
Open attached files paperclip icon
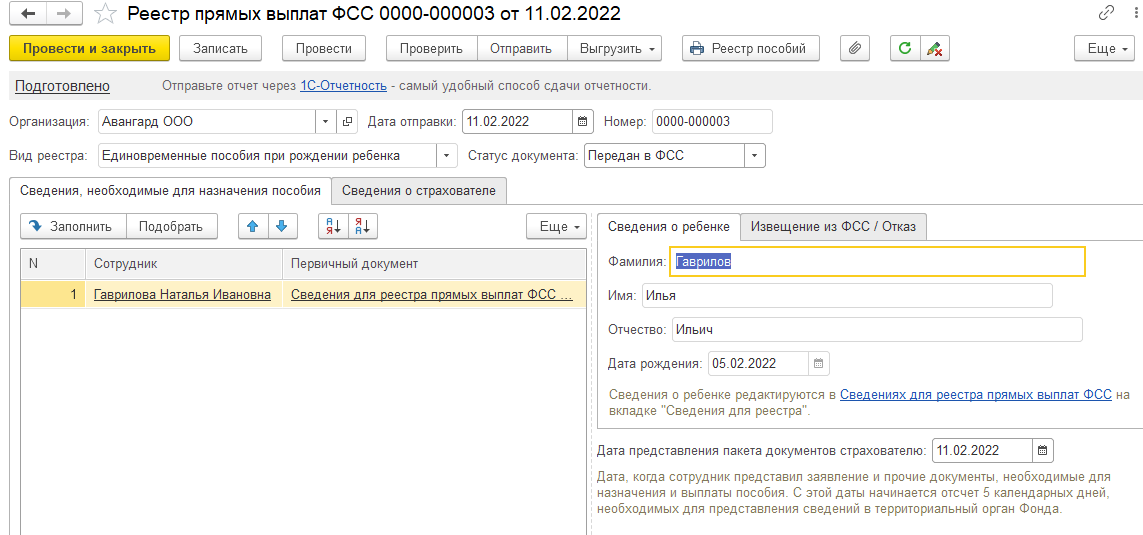(x=856, y=49)
